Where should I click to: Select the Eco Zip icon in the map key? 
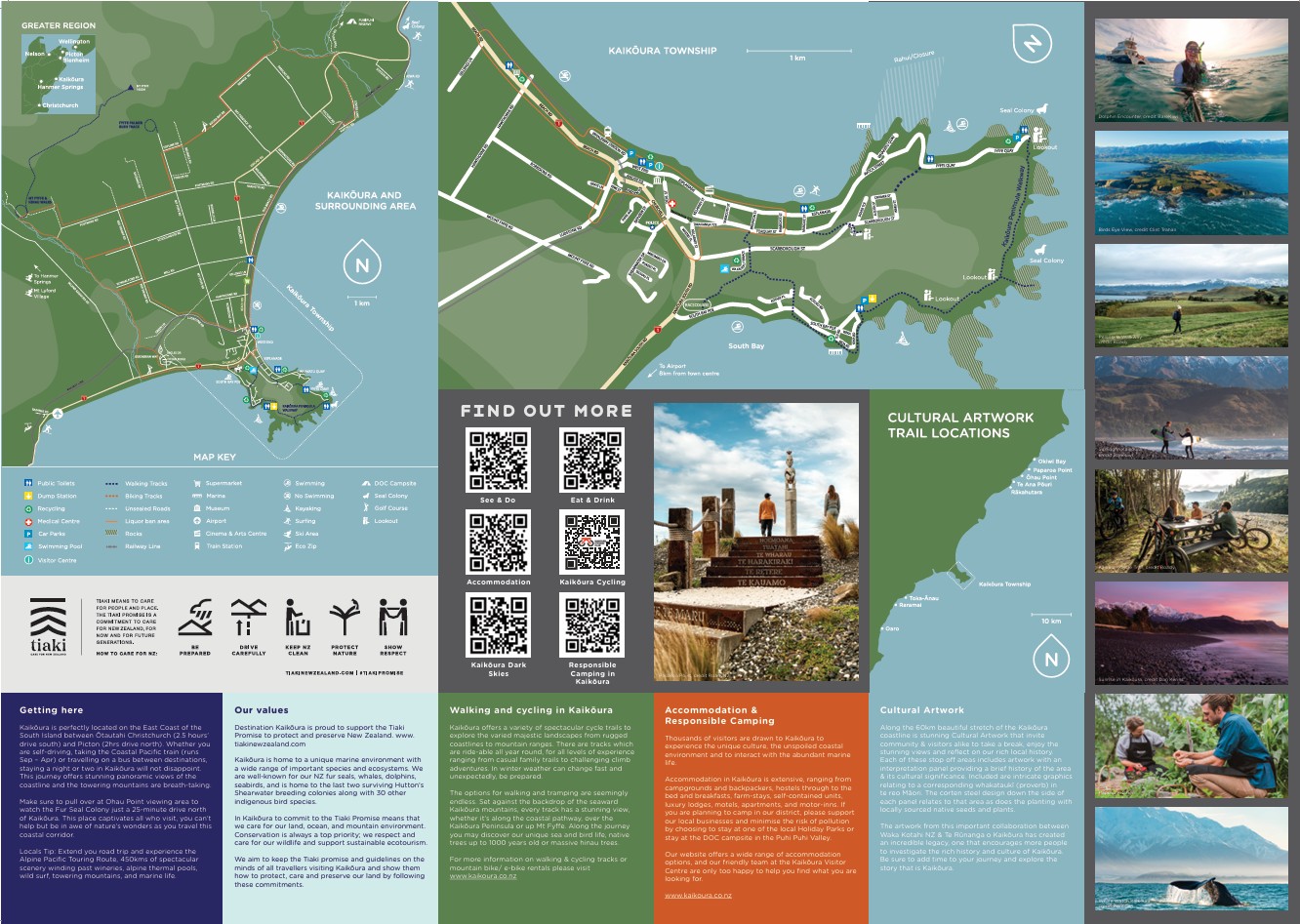[288, 546]
